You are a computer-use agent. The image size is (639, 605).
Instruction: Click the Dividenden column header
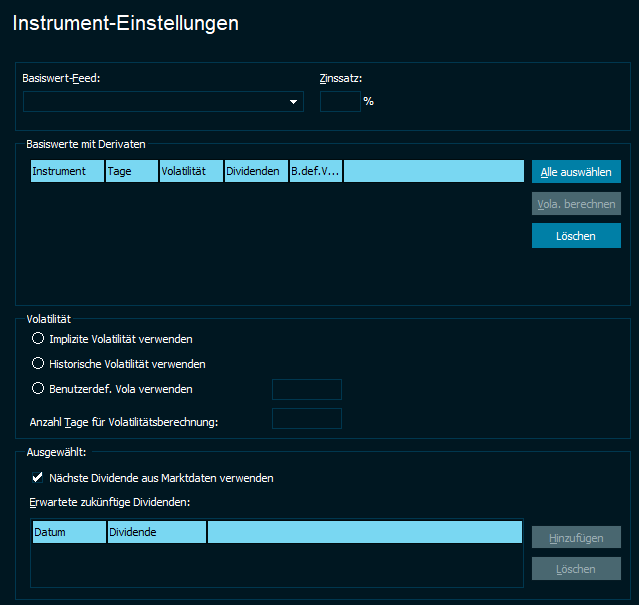256,172
